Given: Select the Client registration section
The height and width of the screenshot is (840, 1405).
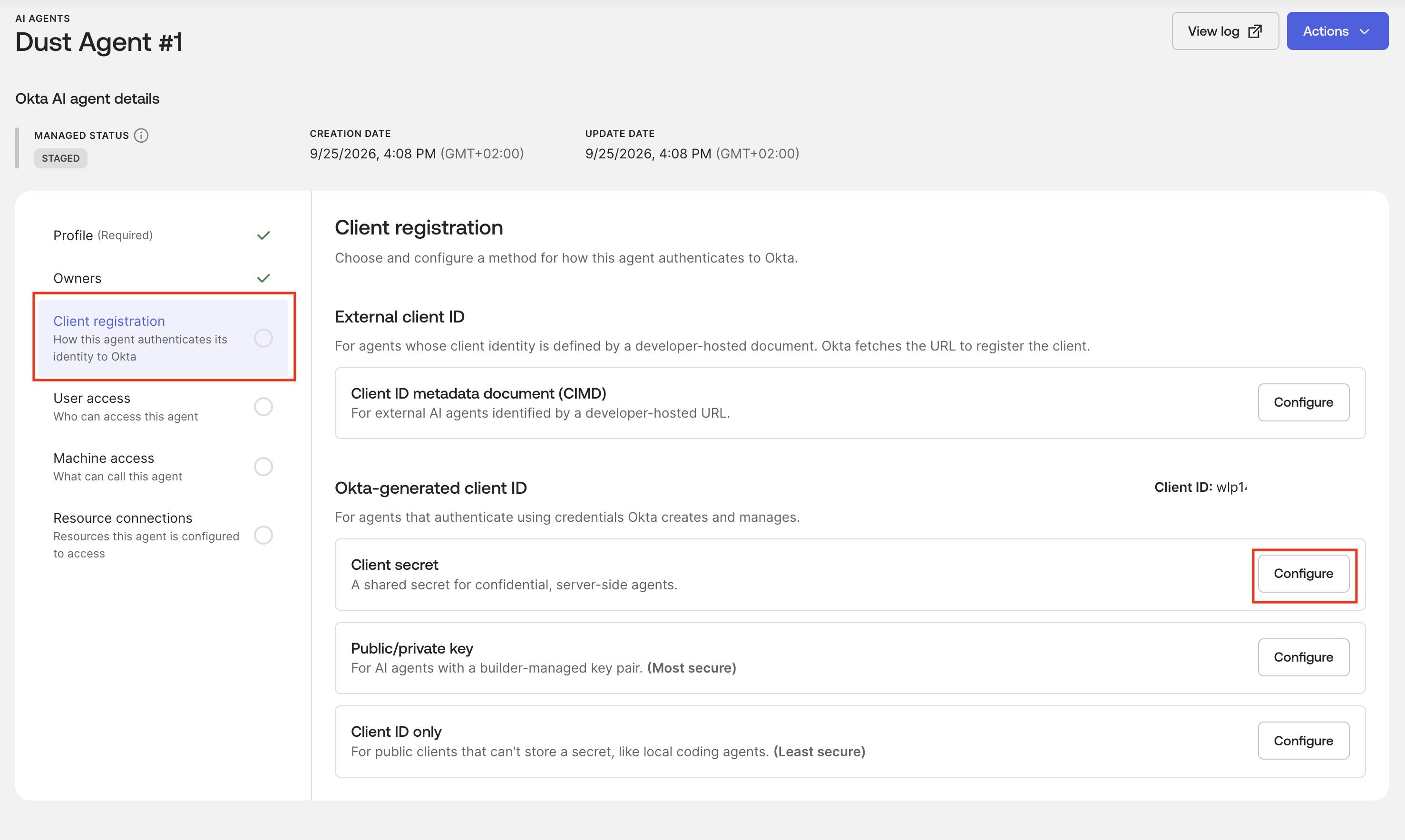Looking at the screenshot, I should click(162, 339).
